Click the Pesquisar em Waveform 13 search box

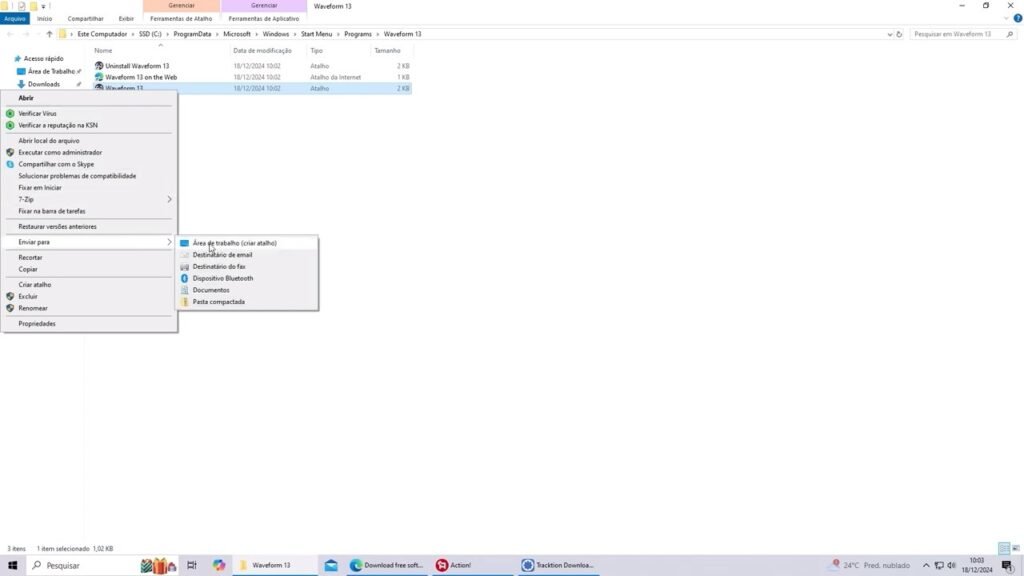[x=964, y=34]
